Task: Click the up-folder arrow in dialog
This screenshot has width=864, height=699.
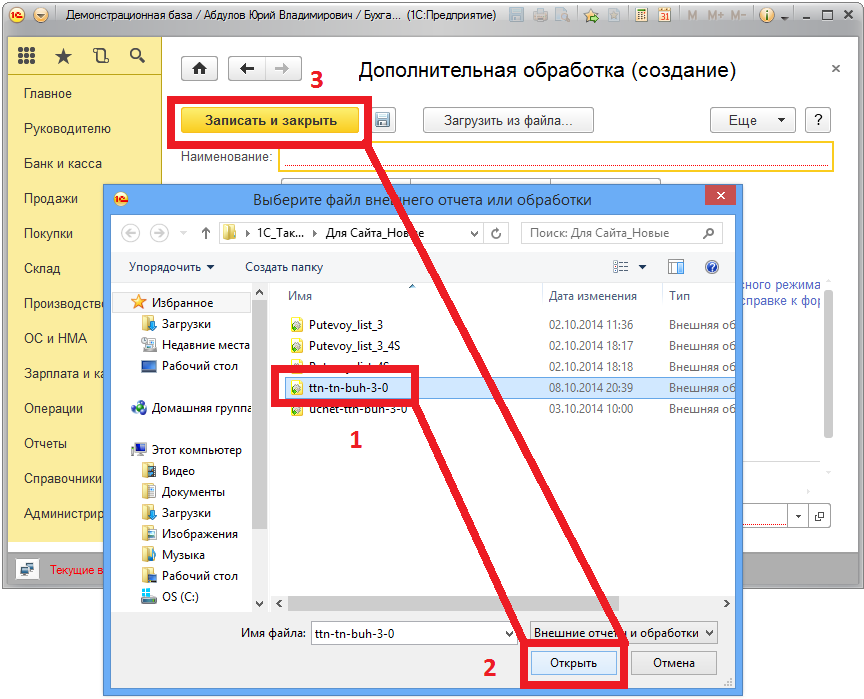Action: (x=206, y=233)
